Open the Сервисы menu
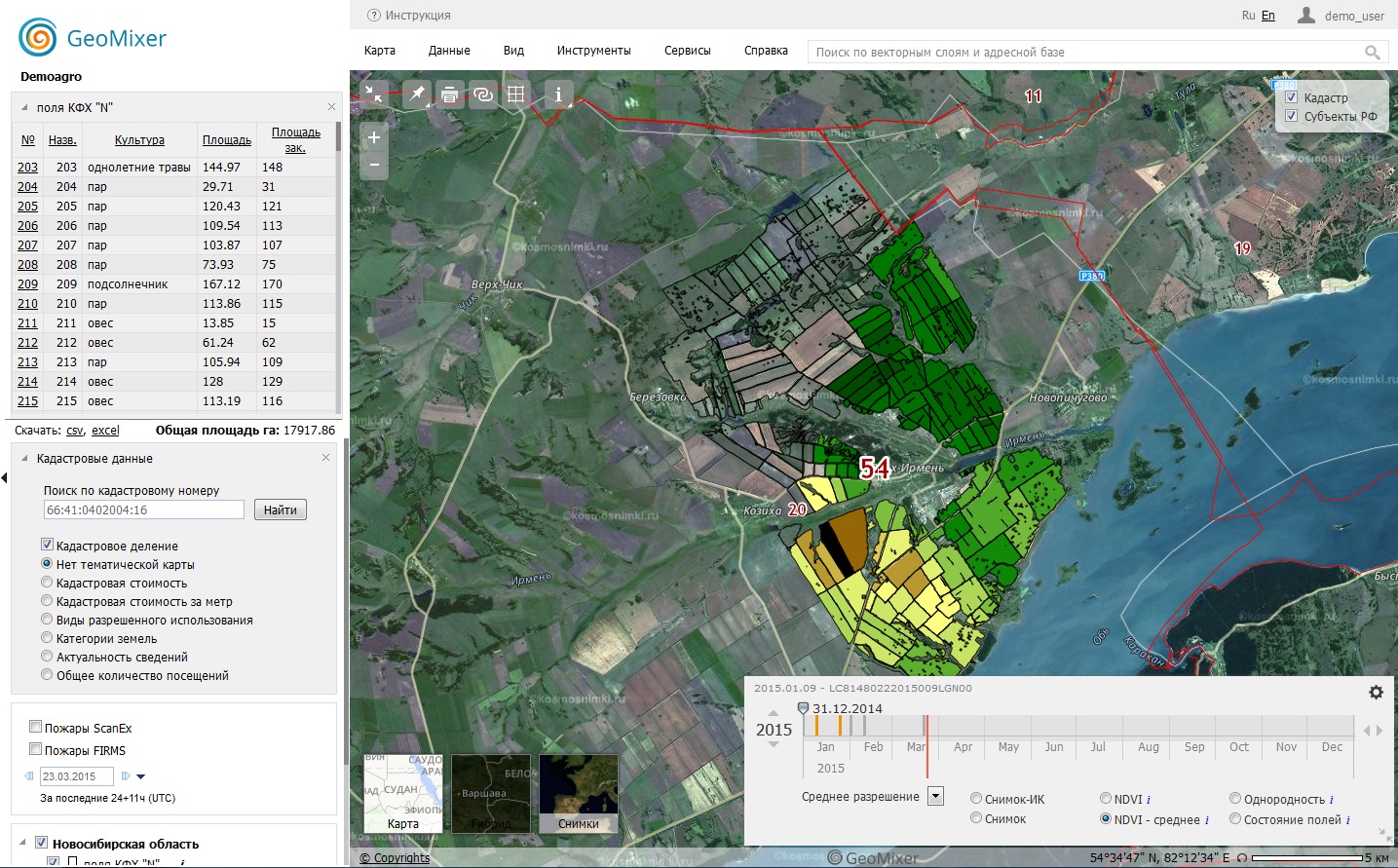1398x868 pixels. (x=688, y=51)
